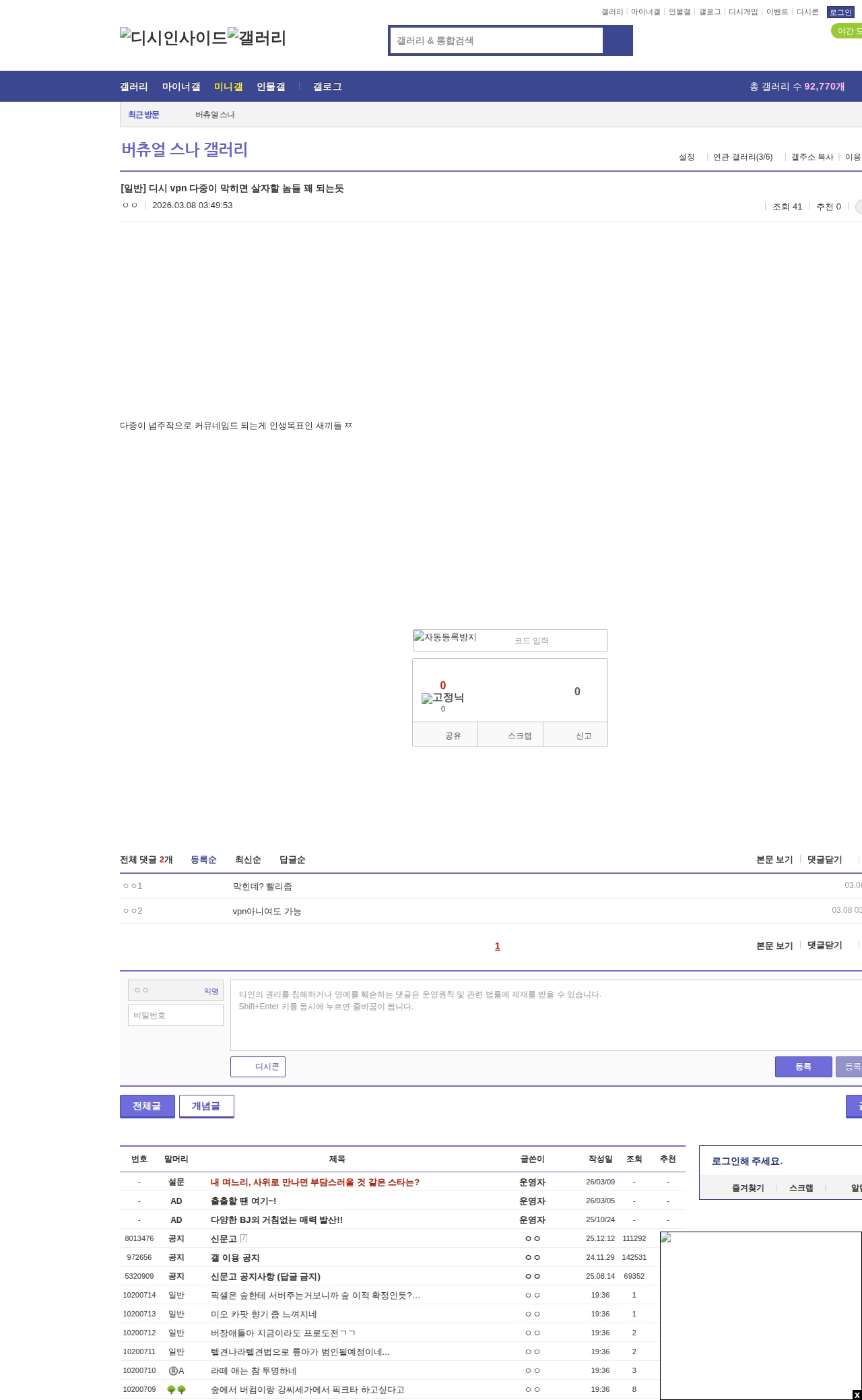Submit the comment with the dark purple 등록 button

803,1067
